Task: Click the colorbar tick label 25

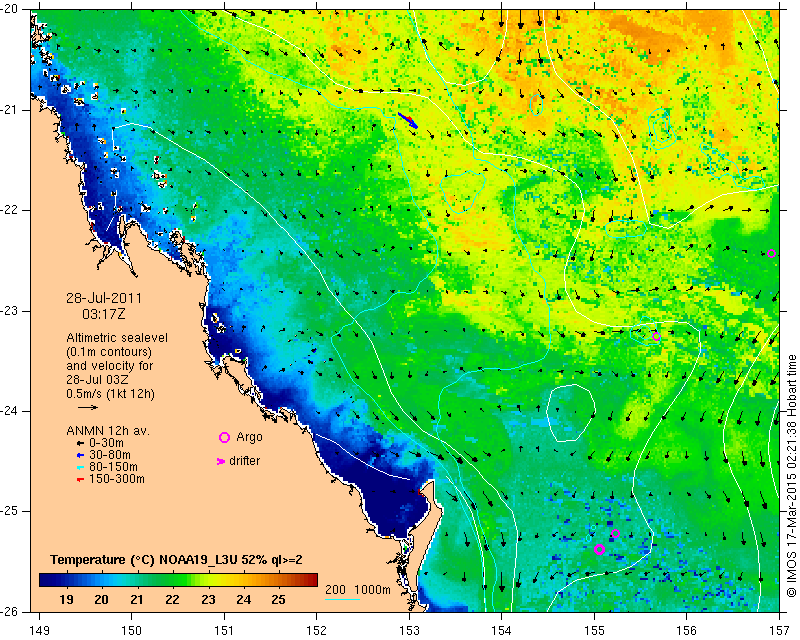Action: 278,599
